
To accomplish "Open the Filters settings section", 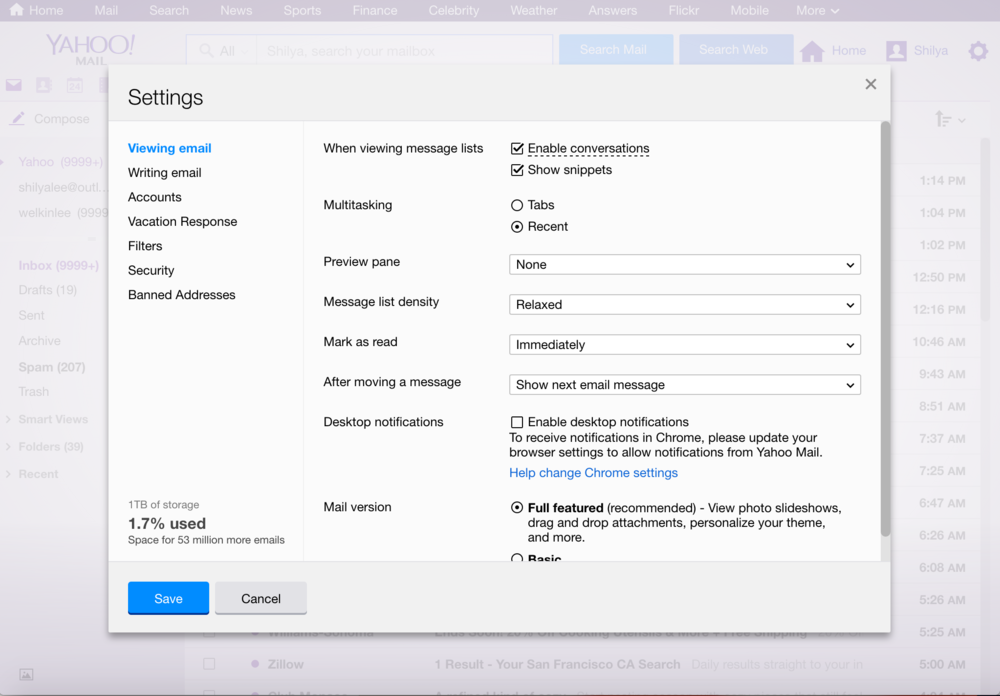I will pos(145,246).
